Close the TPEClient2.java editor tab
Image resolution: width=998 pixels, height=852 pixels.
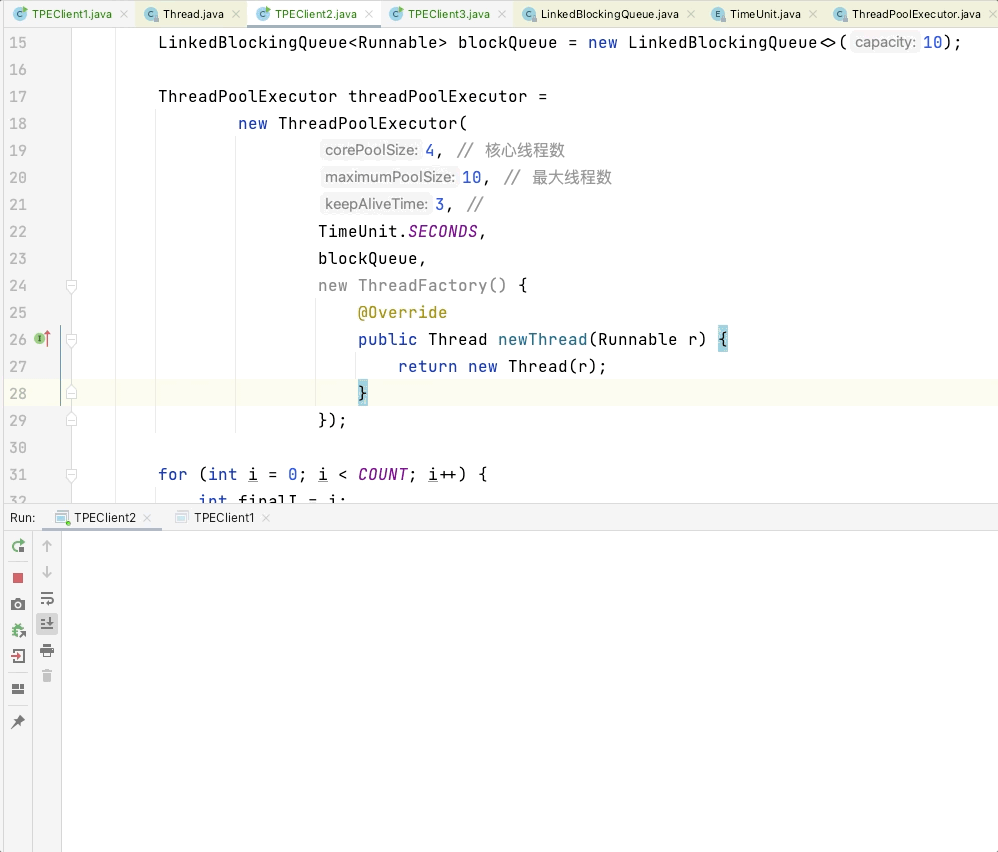(369, 14)
